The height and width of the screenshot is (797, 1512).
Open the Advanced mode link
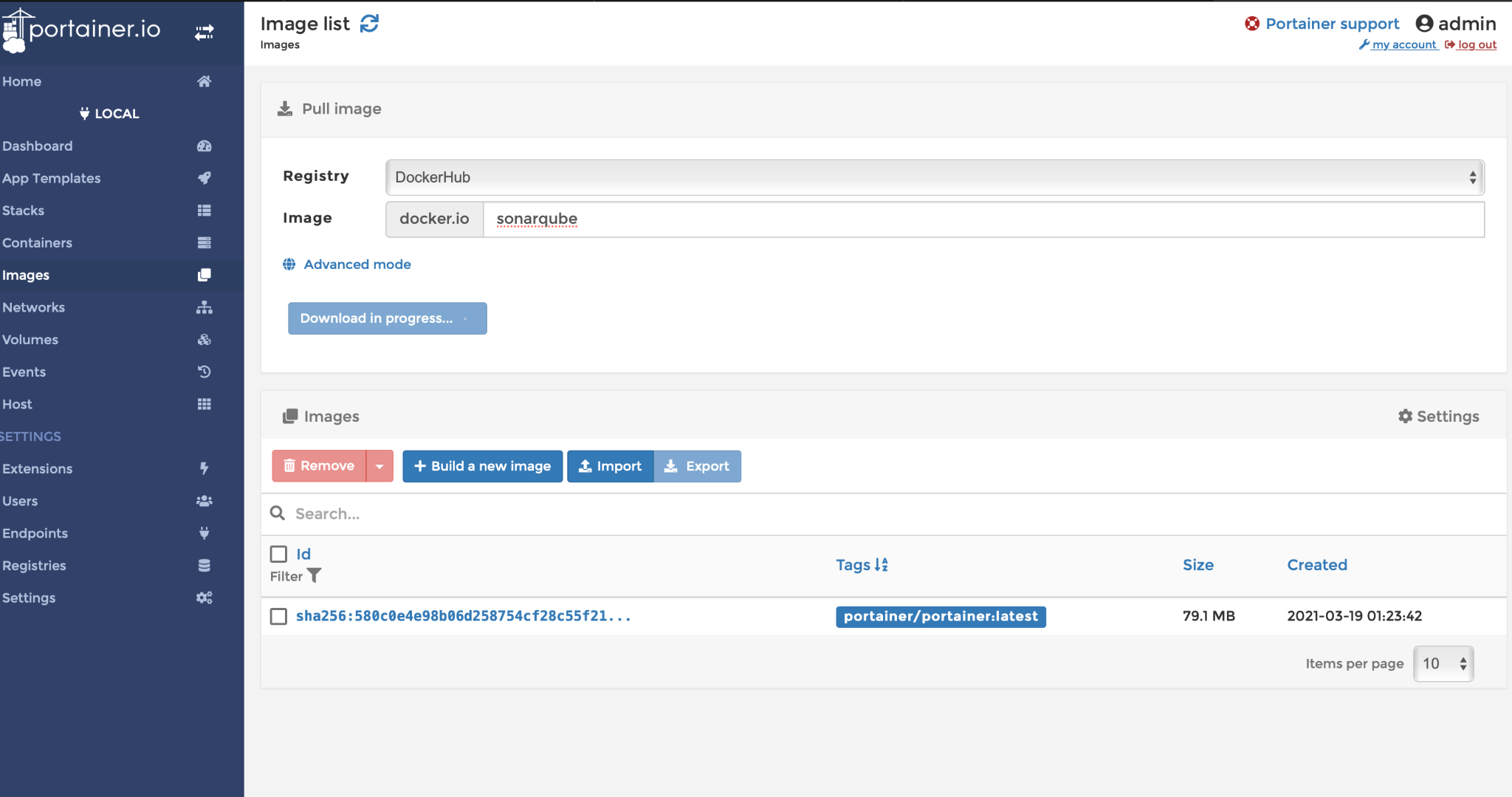[x=357, y=264]
